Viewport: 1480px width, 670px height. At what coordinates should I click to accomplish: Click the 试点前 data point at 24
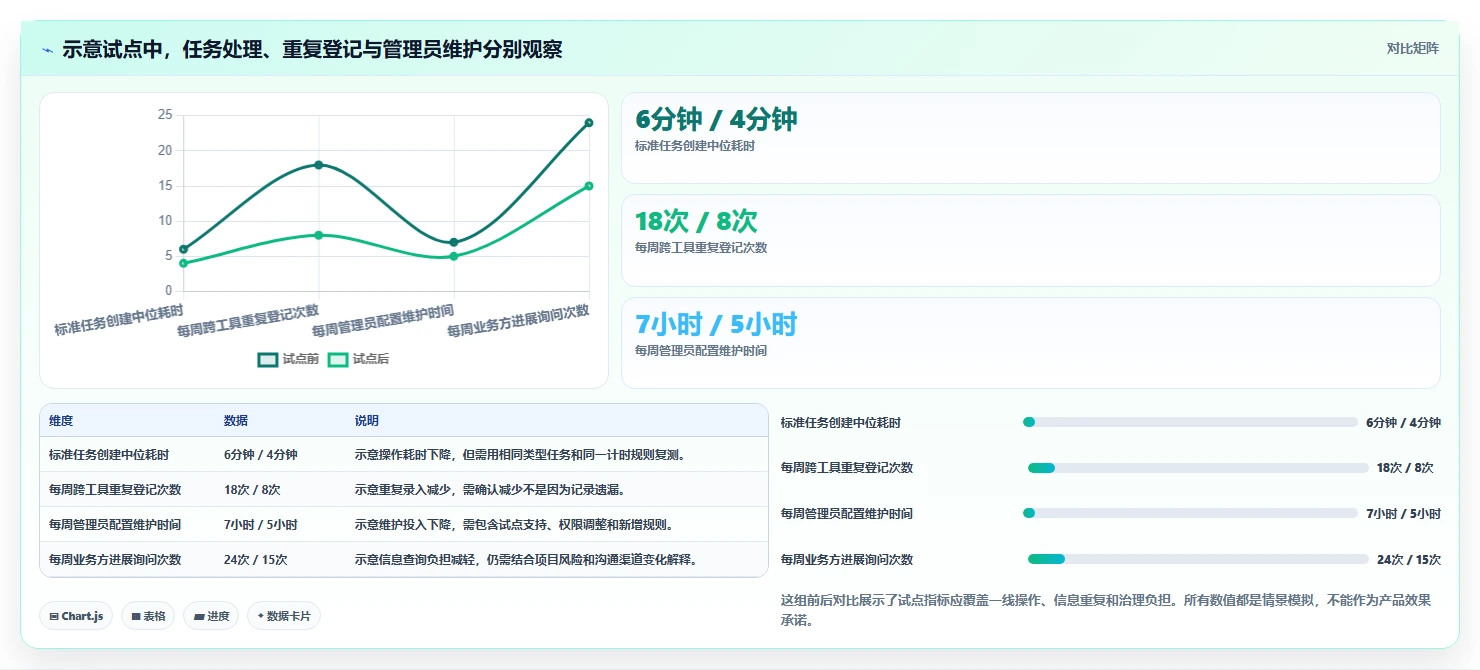[x=589, y=123]
